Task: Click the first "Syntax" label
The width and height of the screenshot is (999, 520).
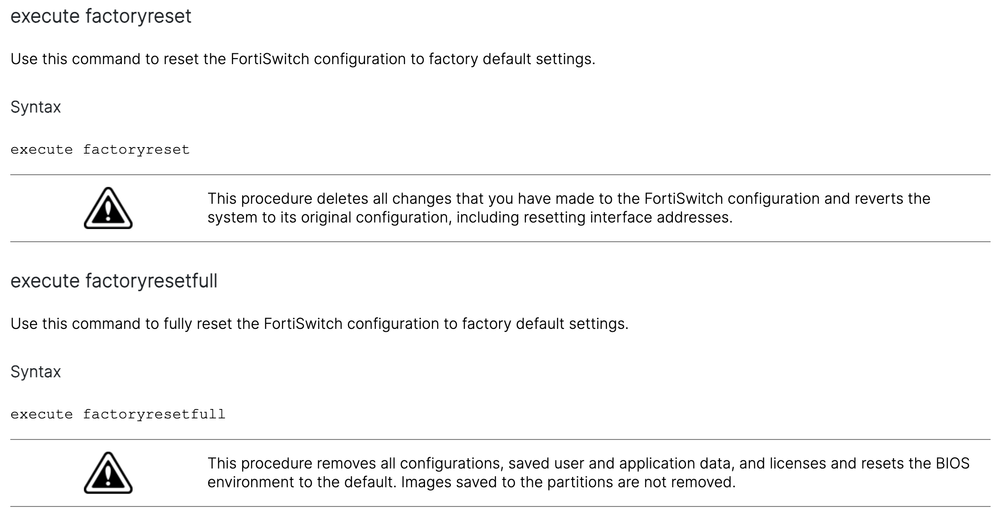Action: pyautogui.click(x=35, y=107)
